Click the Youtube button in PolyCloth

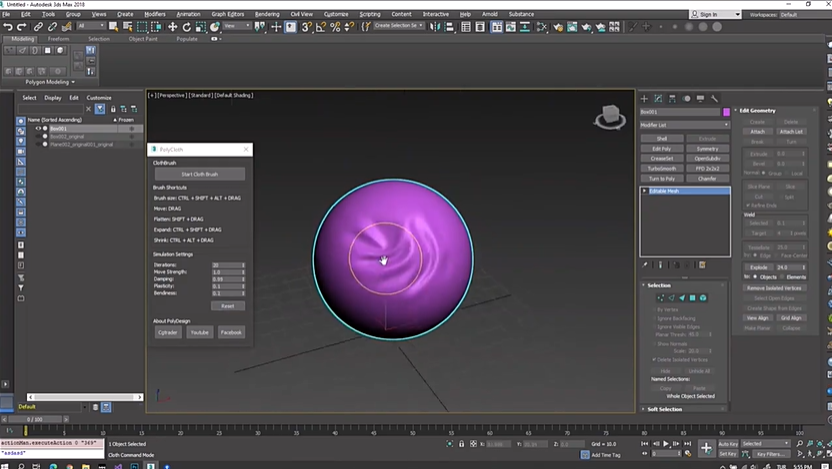pyautogui.click(x=200, y=333)
